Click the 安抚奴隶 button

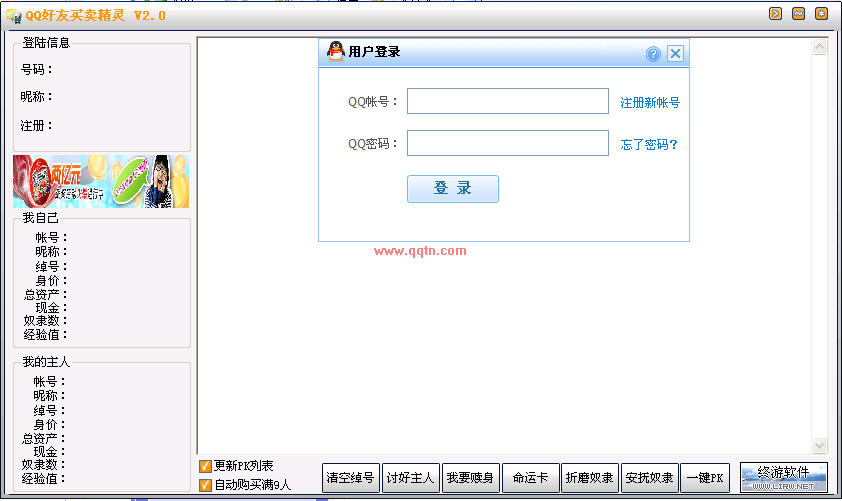650,477
